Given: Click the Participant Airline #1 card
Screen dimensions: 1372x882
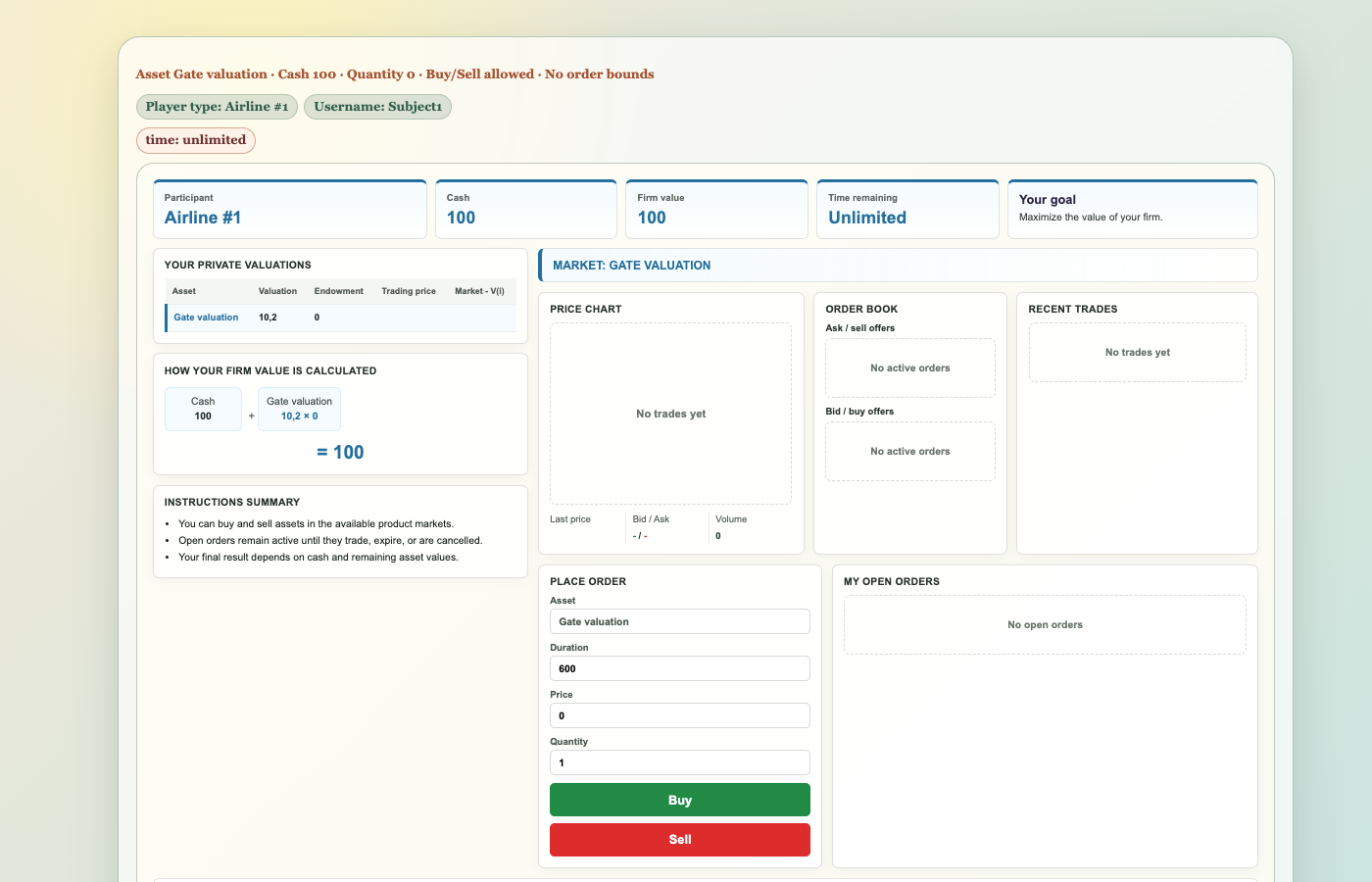Looking at the screenshot, I should click(x=290, y=209).
